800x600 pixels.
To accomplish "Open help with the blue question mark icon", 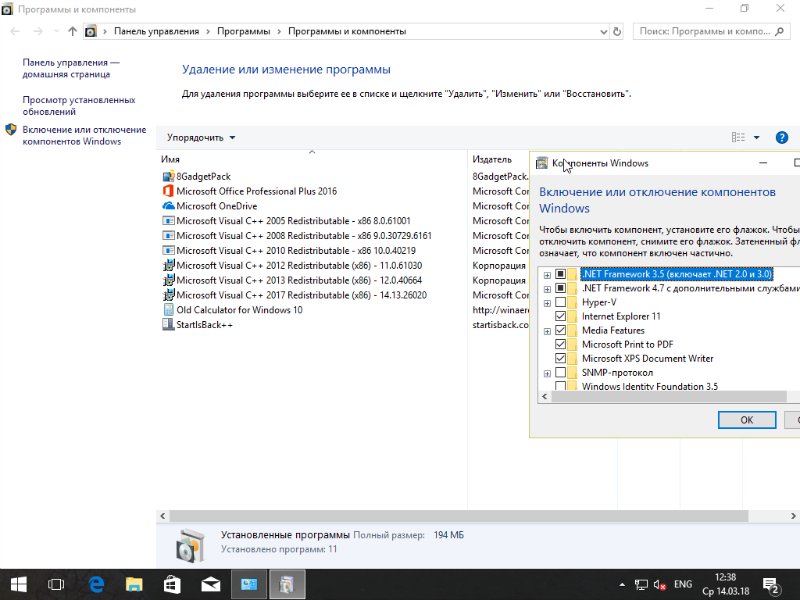I will tap(781, 137).
